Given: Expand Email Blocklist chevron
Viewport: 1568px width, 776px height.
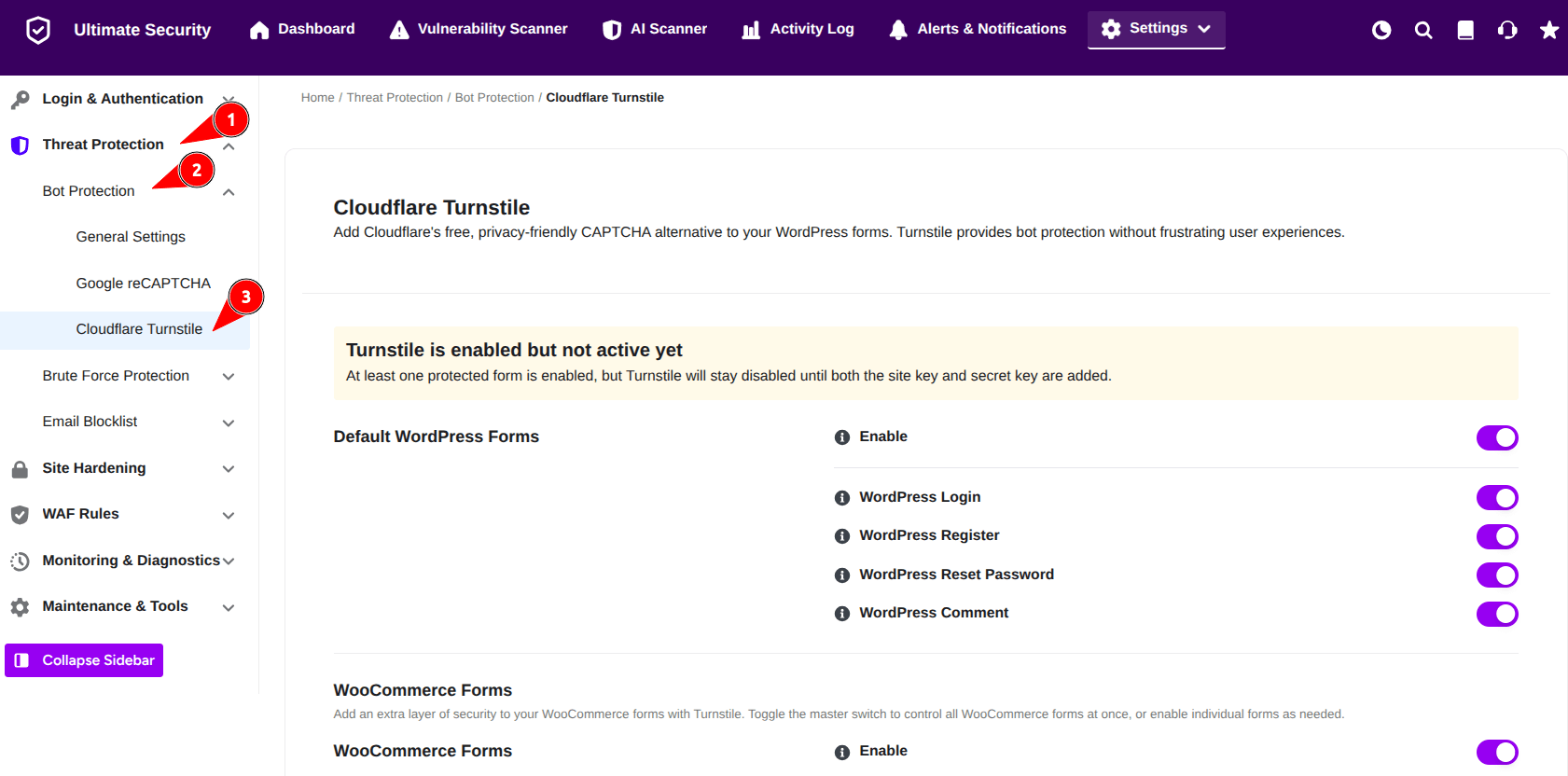Looking at the screenshot, I should point(229,423).
